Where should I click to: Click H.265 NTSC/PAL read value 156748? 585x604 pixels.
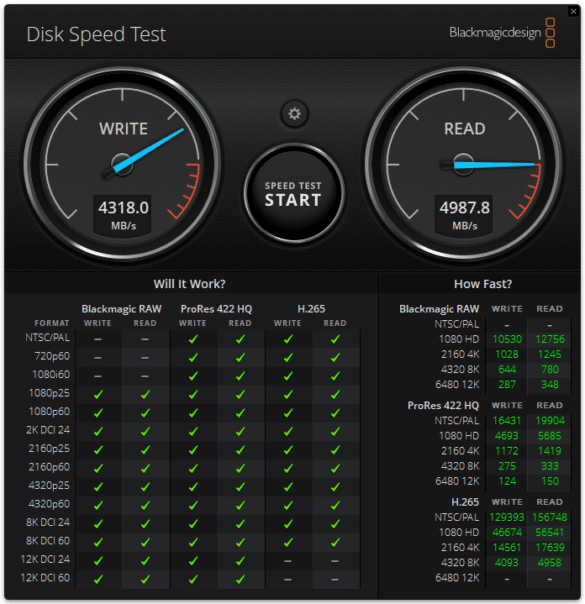550,517
